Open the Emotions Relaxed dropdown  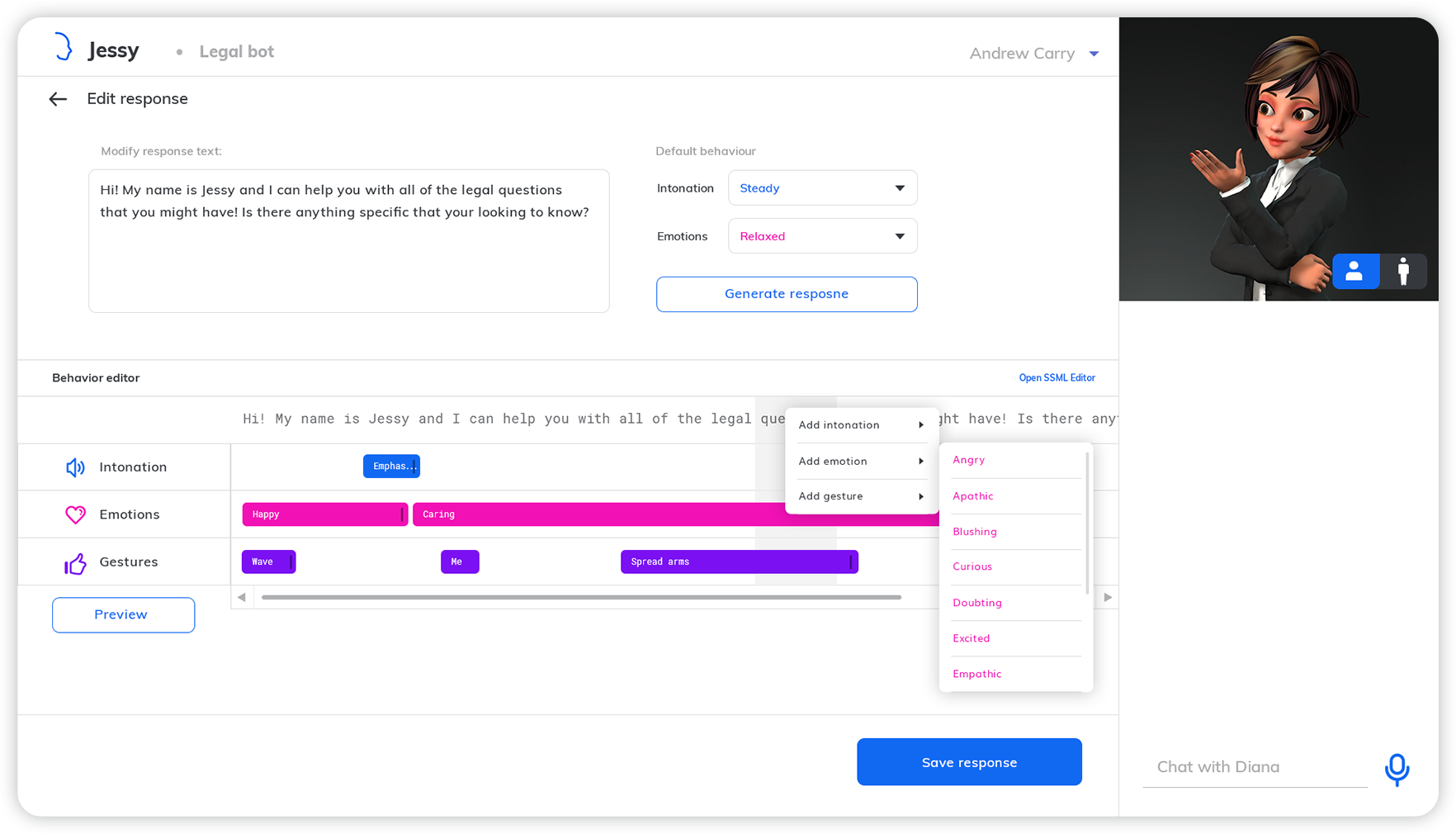click(x=822, y=236)
